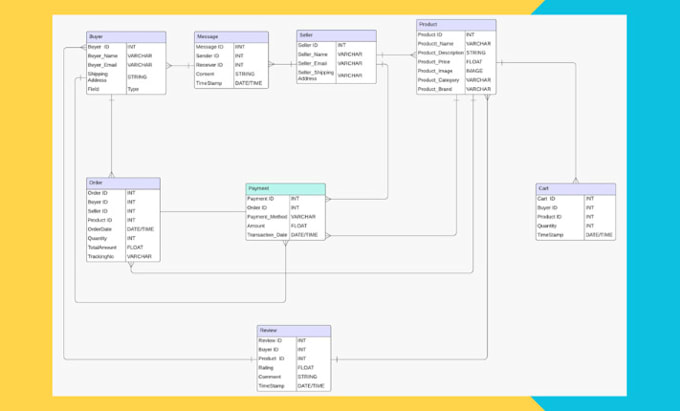680x411 pixels.
Task: Click the Buyer_Email field
Action: 102,65
